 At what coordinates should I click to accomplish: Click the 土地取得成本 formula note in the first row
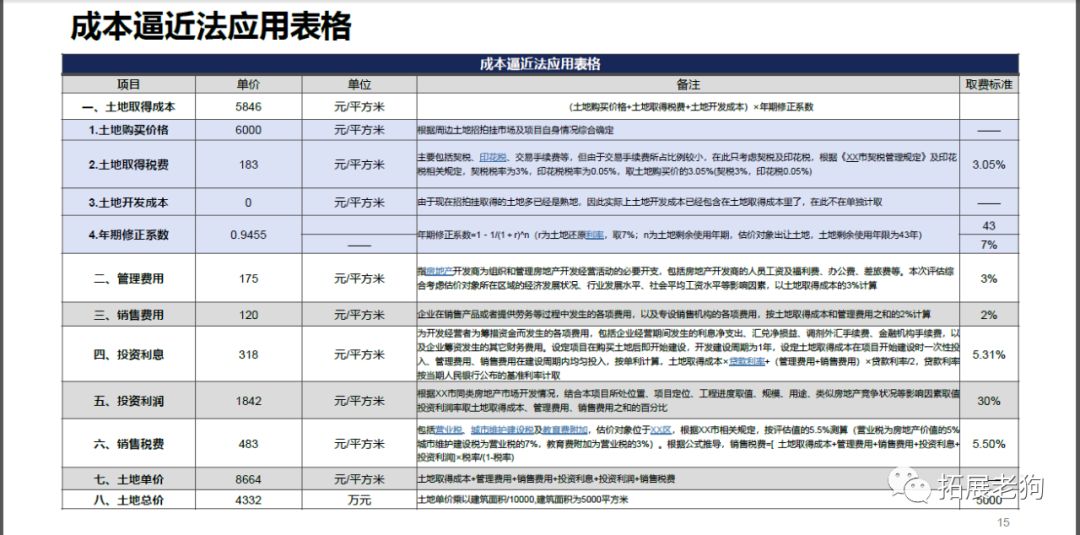point(692,107)
